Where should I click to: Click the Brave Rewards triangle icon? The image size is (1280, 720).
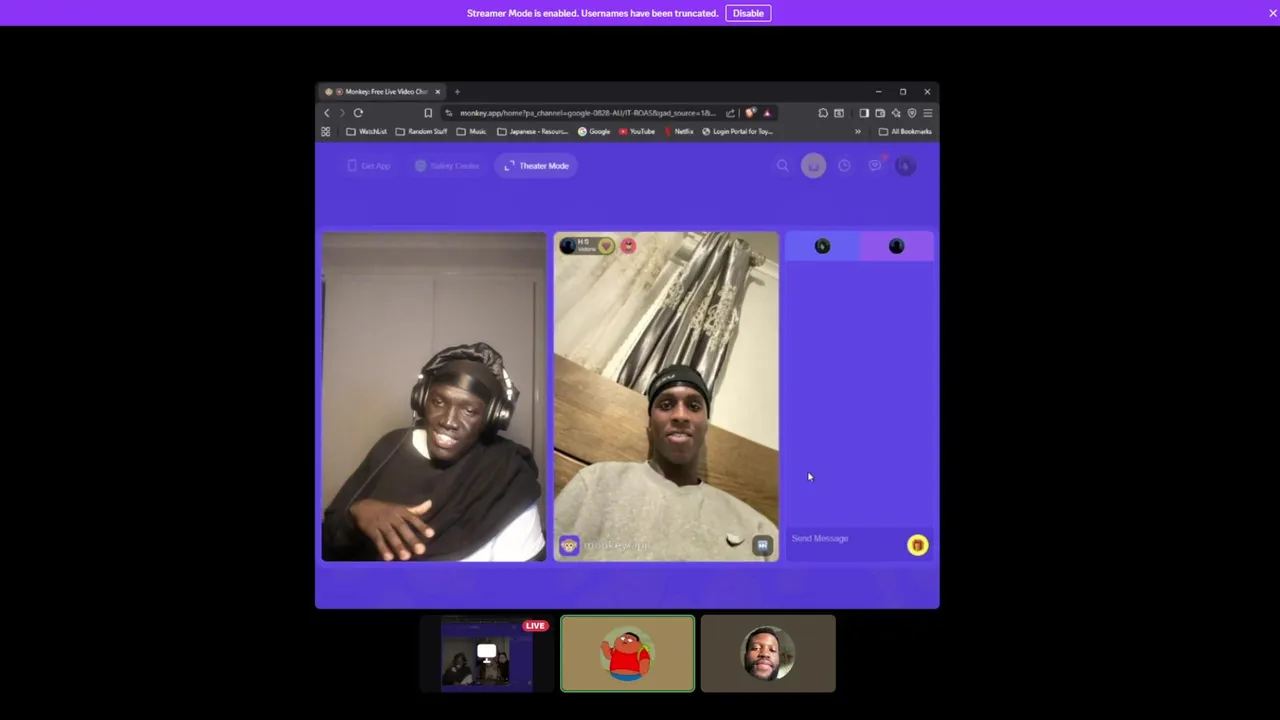[767, 113]
